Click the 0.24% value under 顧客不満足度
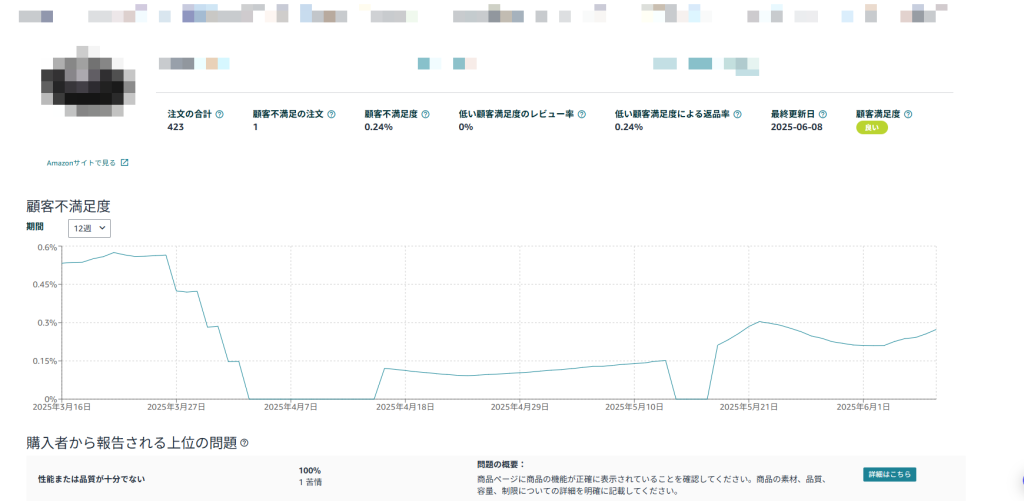This screenshot has height=501, width=1024. coord(379,127)
